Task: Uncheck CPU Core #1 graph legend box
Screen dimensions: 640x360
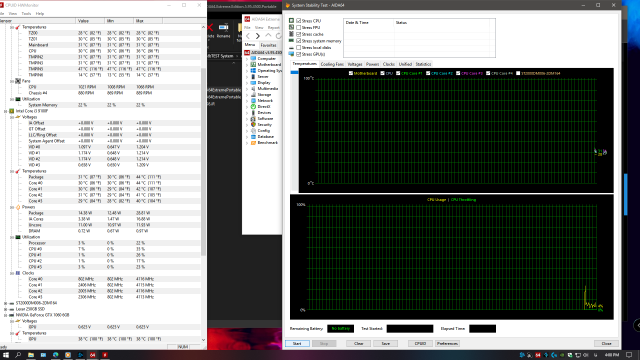Action: [x=398, y=73]
